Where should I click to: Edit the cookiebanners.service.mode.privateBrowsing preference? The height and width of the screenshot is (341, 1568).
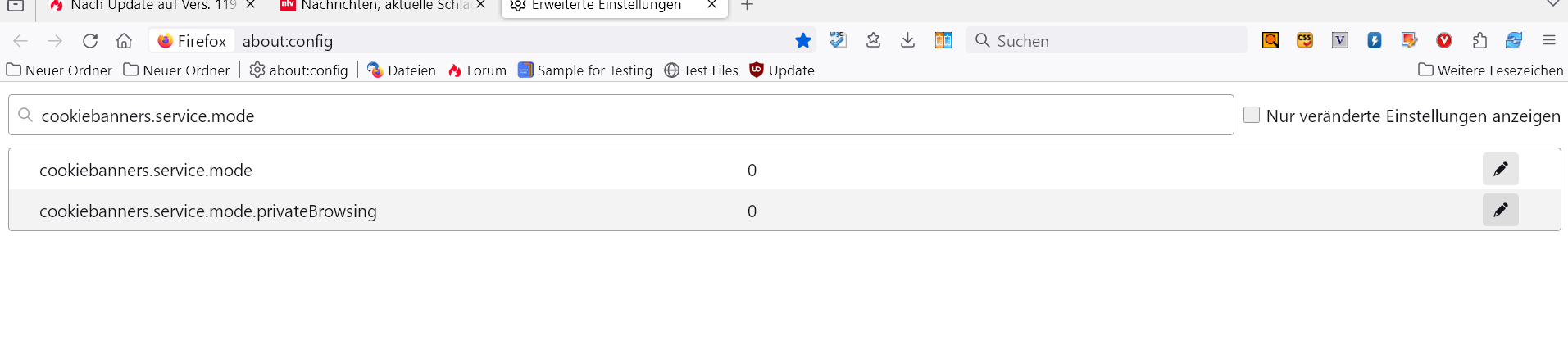(x=1500, y=210)
